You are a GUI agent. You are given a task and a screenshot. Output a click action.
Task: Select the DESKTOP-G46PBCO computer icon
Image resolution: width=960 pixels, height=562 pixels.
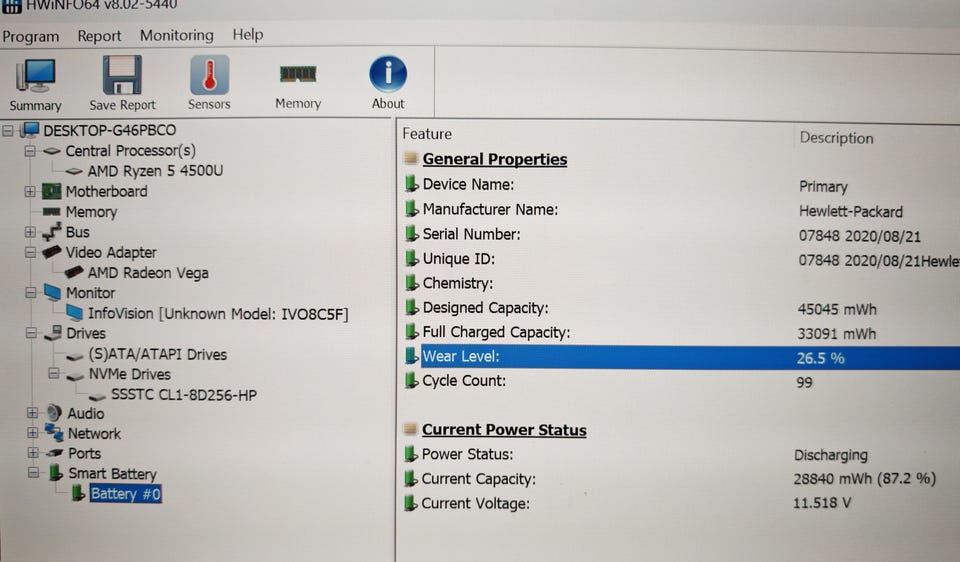coord(29,130)
